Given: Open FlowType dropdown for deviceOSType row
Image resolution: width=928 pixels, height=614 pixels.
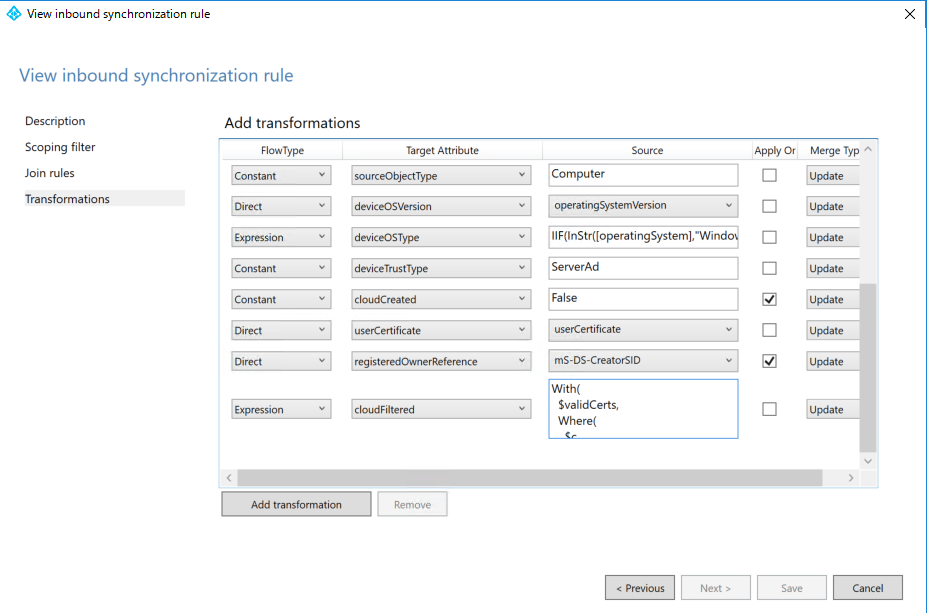Looking at the screenshot, I should pos(281,237).
